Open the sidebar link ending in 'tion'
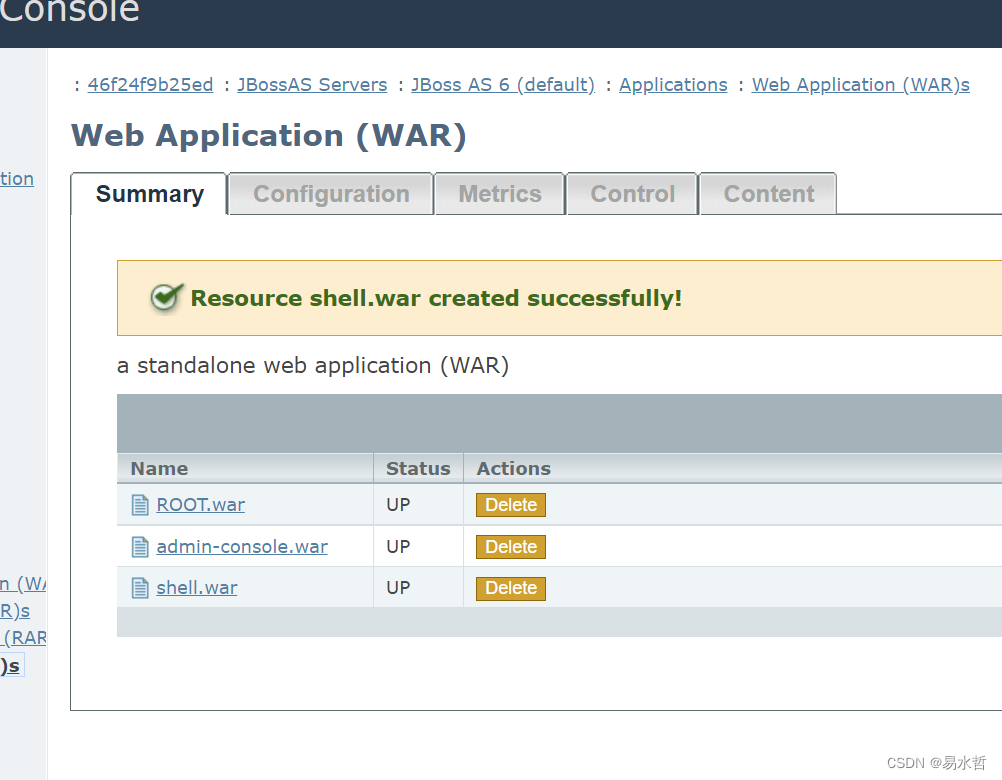 pyautogui.click(x=17, y=178)
